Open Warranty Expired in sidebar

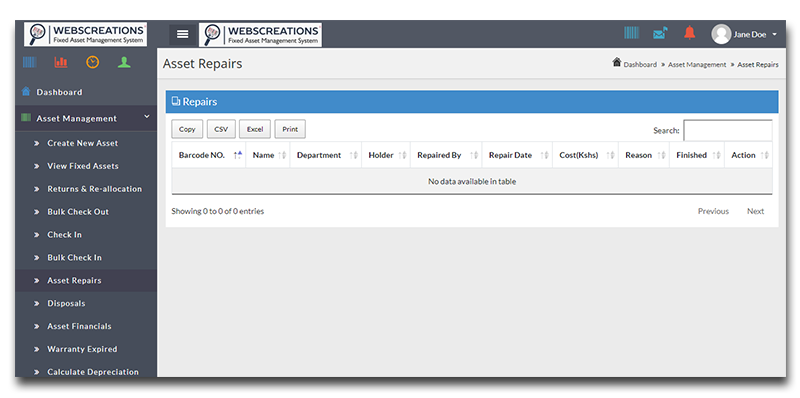[82, 350]
